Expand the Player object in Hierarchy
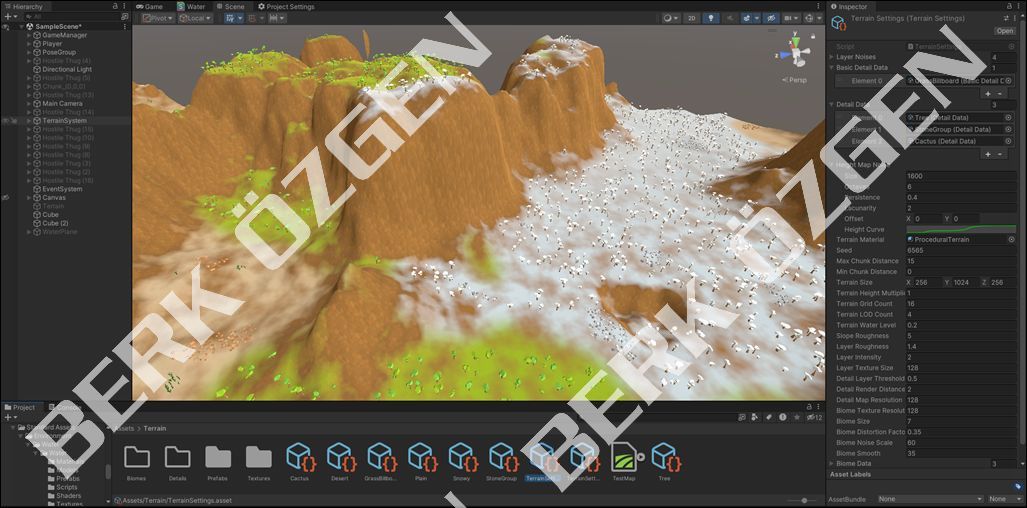 [30, 44]
